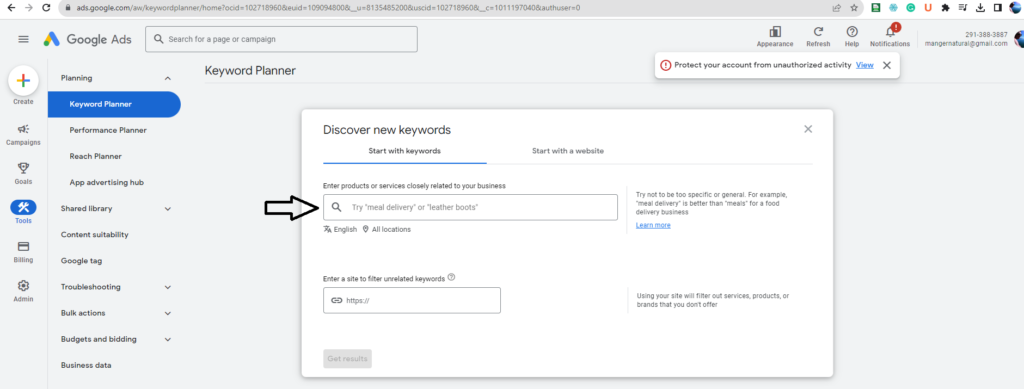Open Google tag page
Screen dimensions: 1024x389
82,261
